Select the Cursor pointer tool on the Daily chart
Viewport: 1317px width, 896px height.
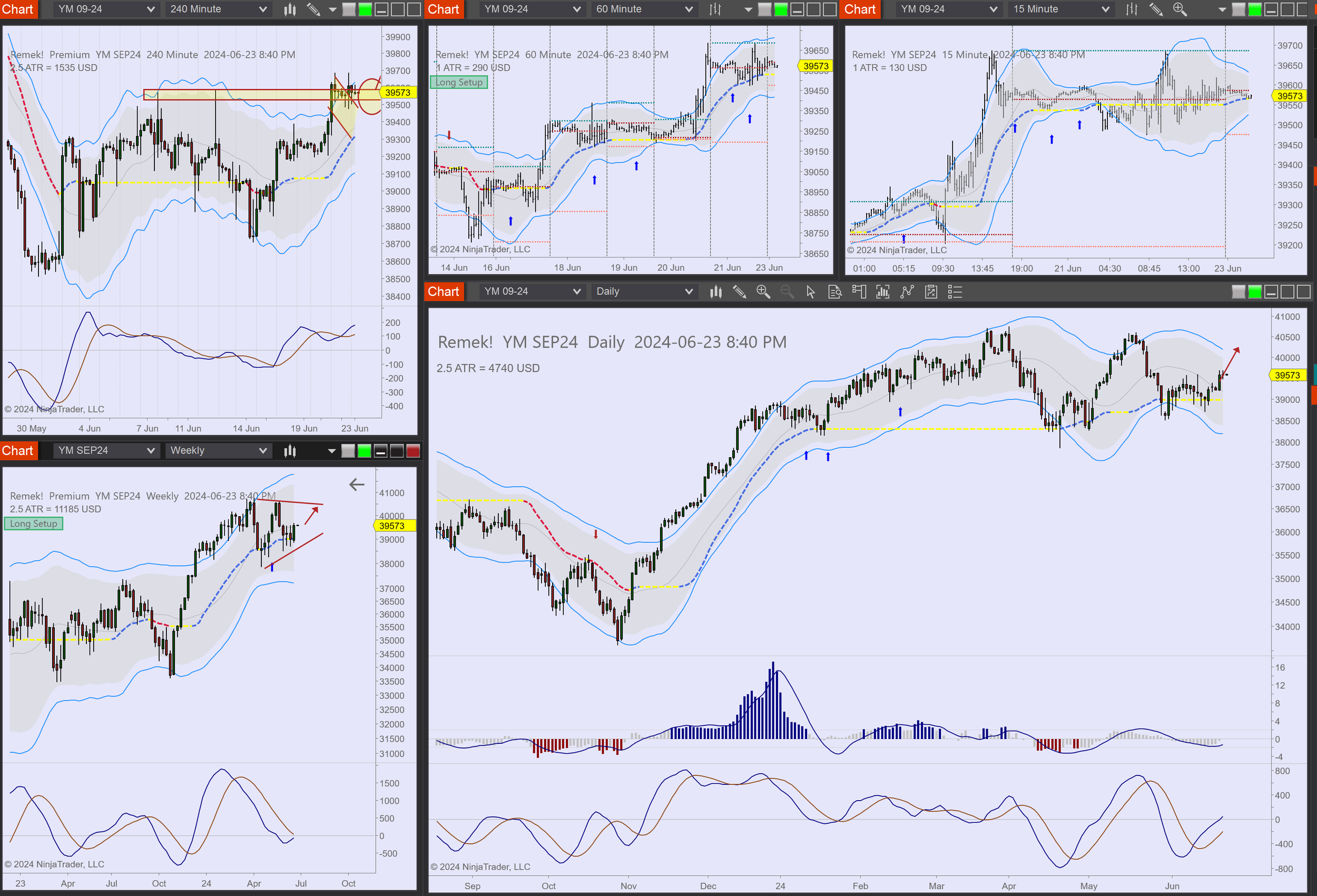coord(811,291)
